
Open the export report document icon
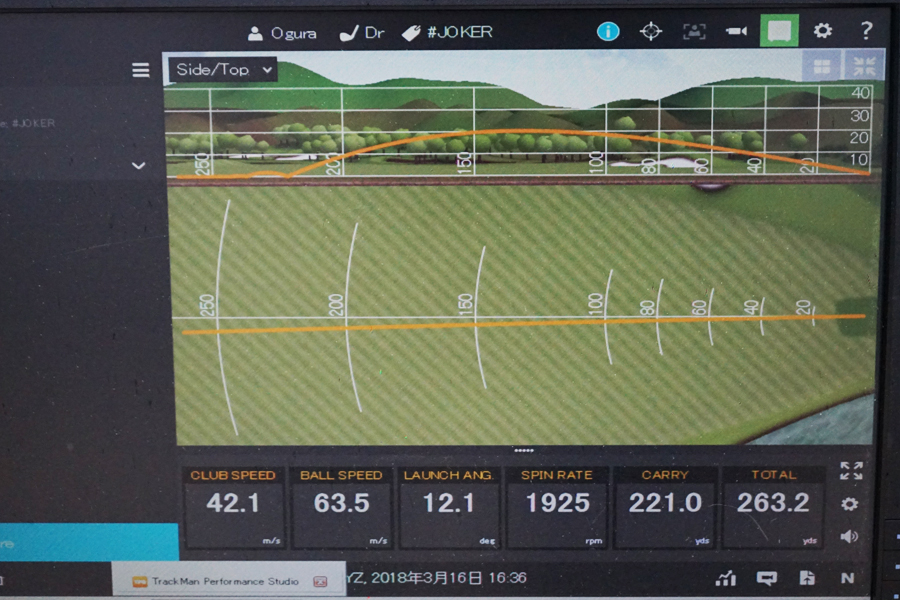pyautogui.click(x=807, y=578)
